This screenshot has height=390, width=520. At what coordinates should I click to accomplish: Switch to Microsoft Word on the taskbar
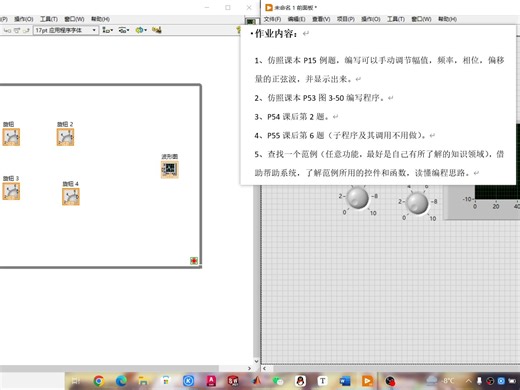pos(345,381)
